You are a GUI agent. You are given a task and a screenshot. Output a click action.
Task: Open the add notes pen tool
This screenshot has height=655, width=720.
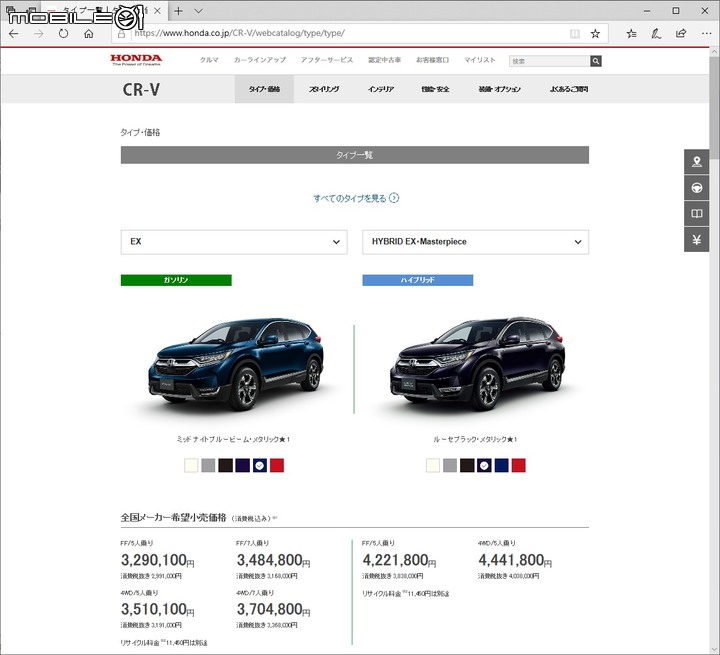click(656, 34)
